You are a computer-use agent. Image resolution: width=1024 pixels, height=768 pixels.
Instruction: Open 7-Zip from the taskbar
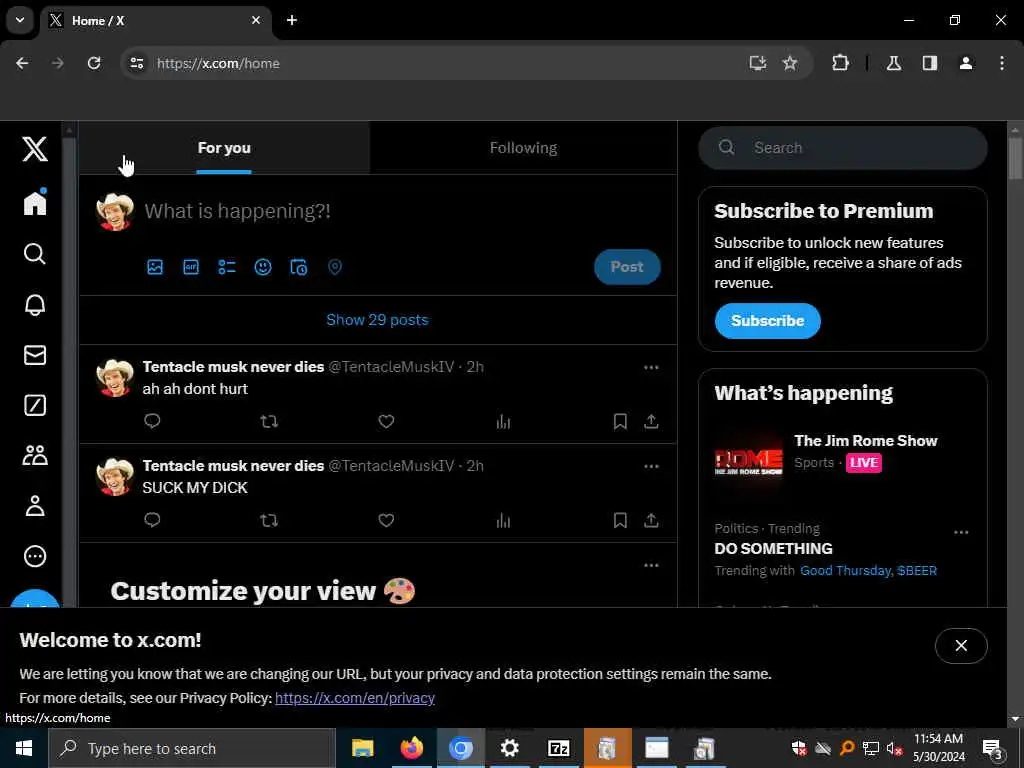click(558, 748)
